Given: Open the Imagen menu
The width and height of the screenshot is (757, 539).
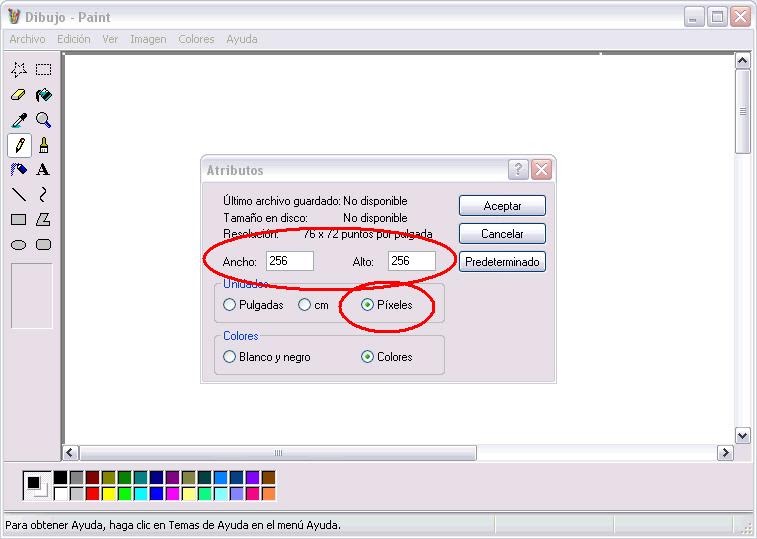Looking at the screenshot, I should pos(148,39).
